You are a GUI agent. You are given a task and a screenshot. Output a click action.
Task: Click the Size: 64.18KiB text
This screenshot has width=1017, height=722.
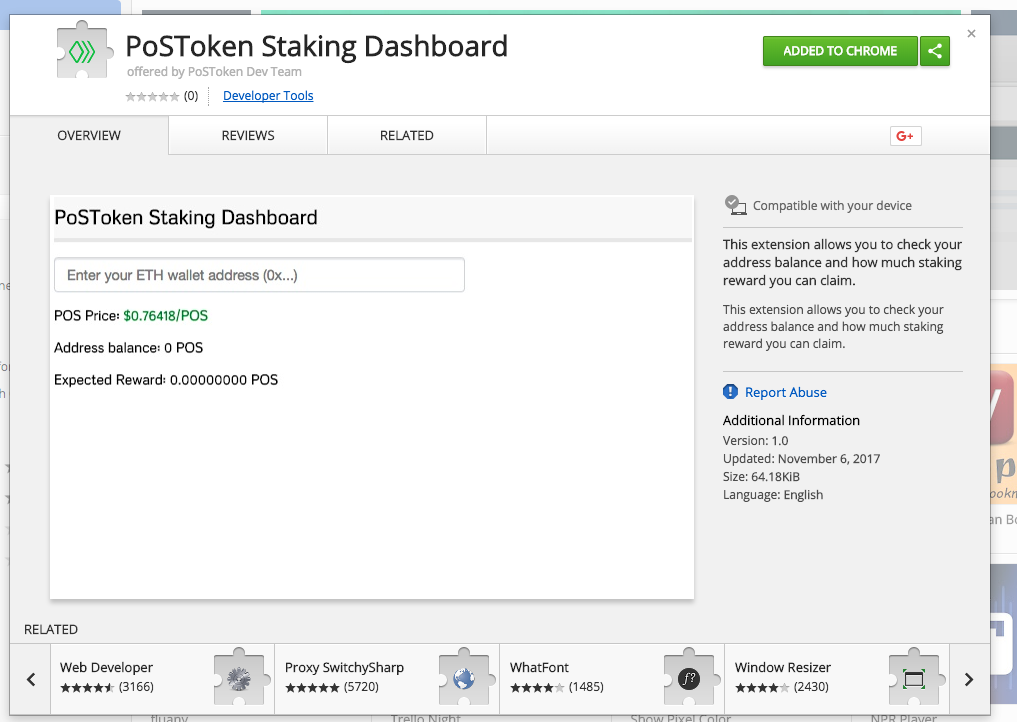tap(761, 477)
